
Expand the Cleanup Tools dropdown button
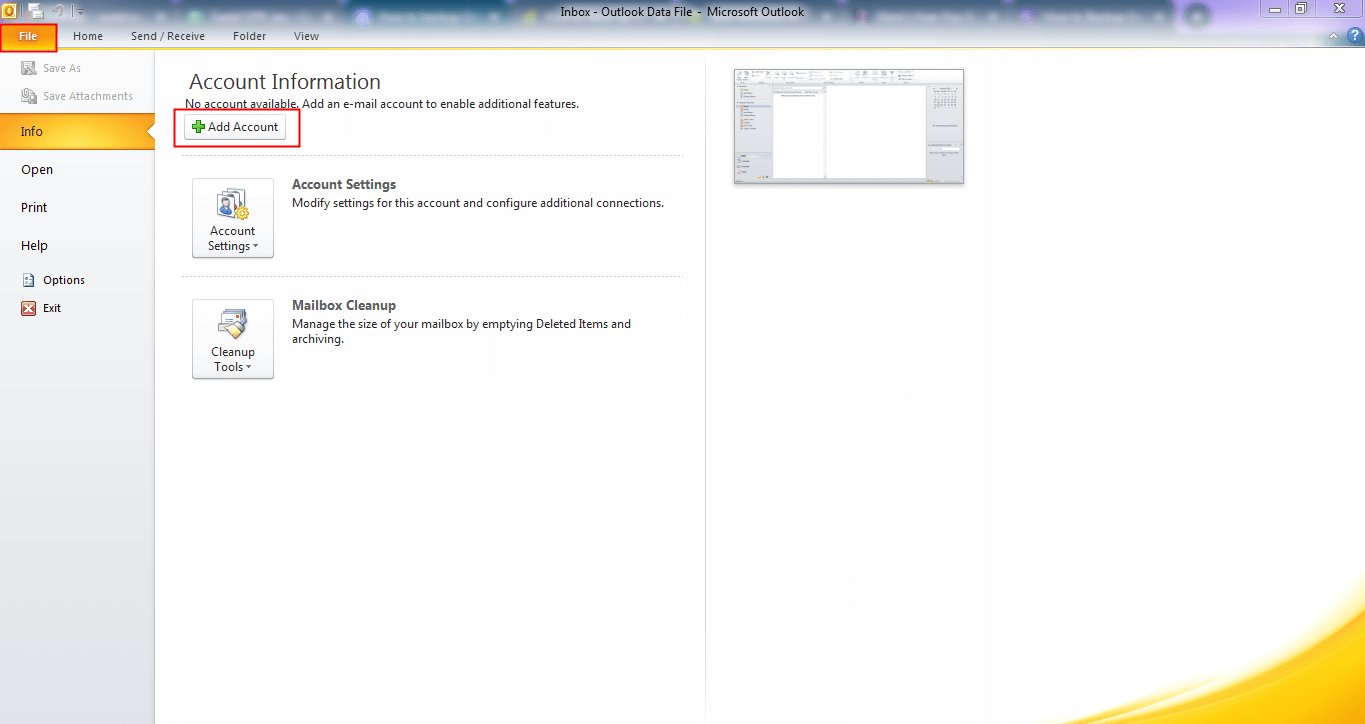pos(233,339)
